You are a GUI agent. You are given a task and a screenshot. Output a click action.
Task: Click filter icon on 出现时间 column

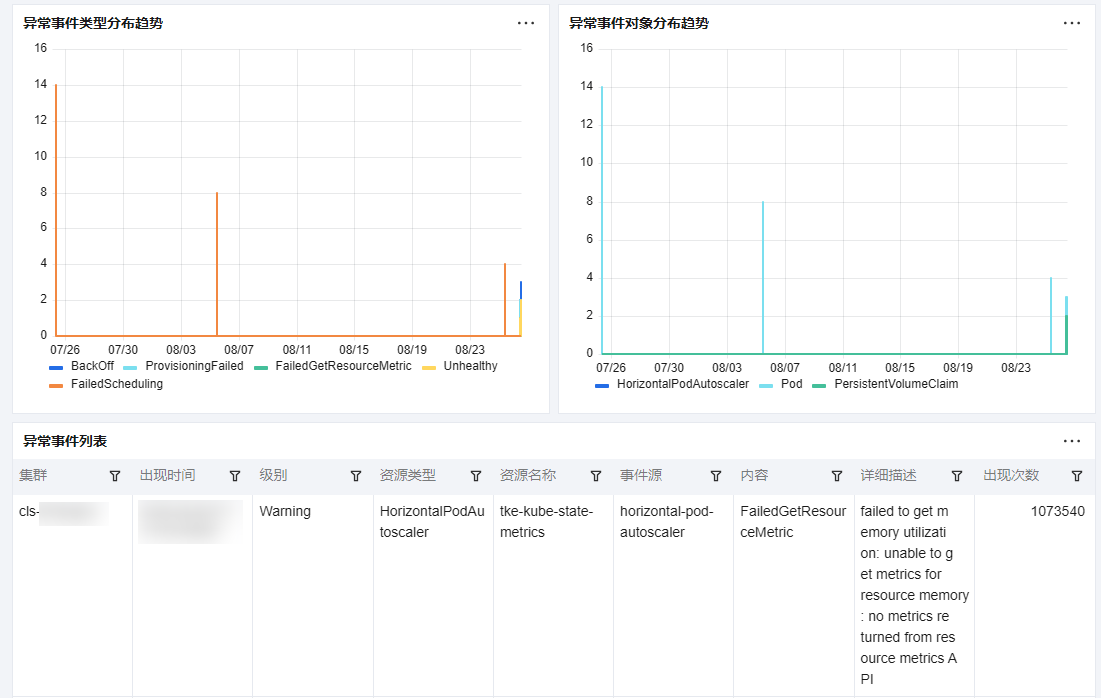(235, 476)
